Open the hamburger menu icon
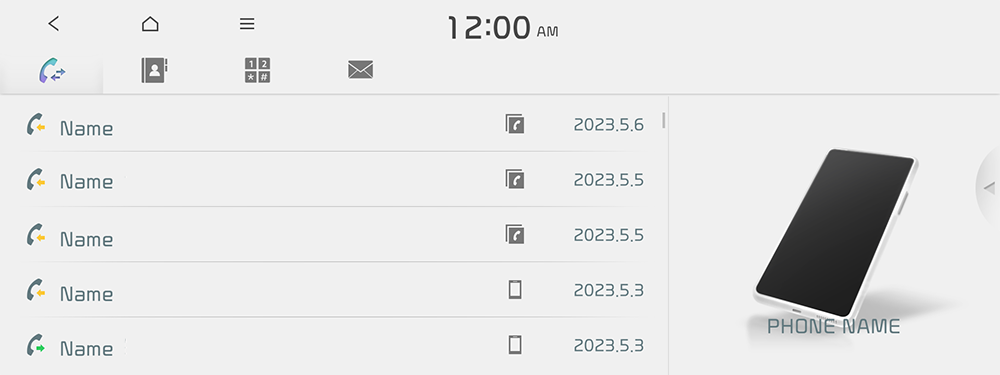Image resolution: width=1000 pixels, height=375 pixels. (x=247, y=24)
